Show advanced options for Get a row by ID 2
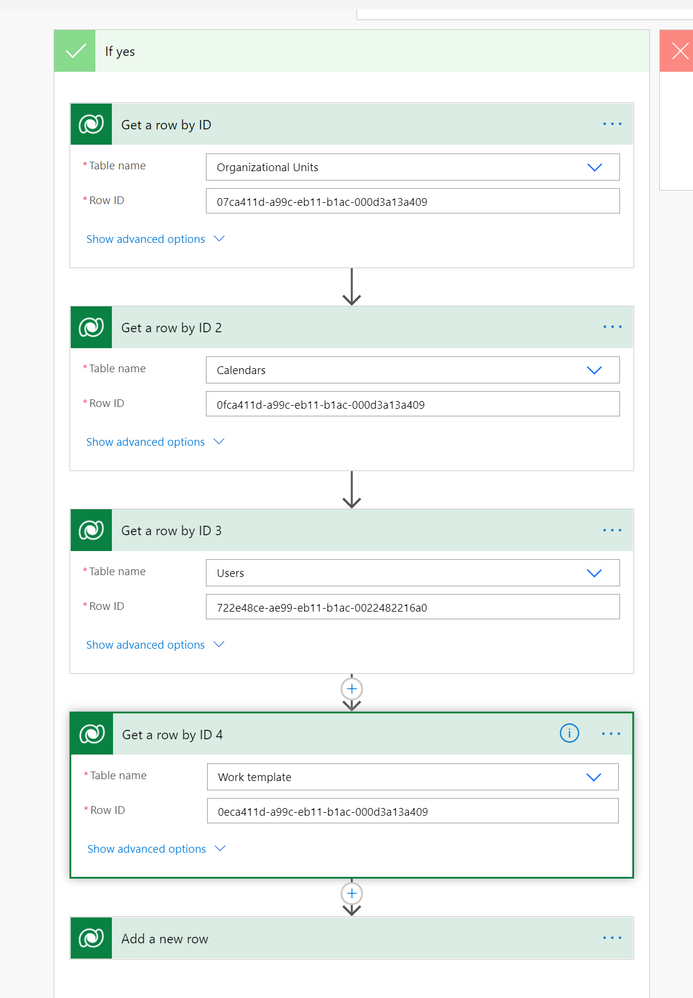Screen dimensions: 693x998 click(155, 442)
